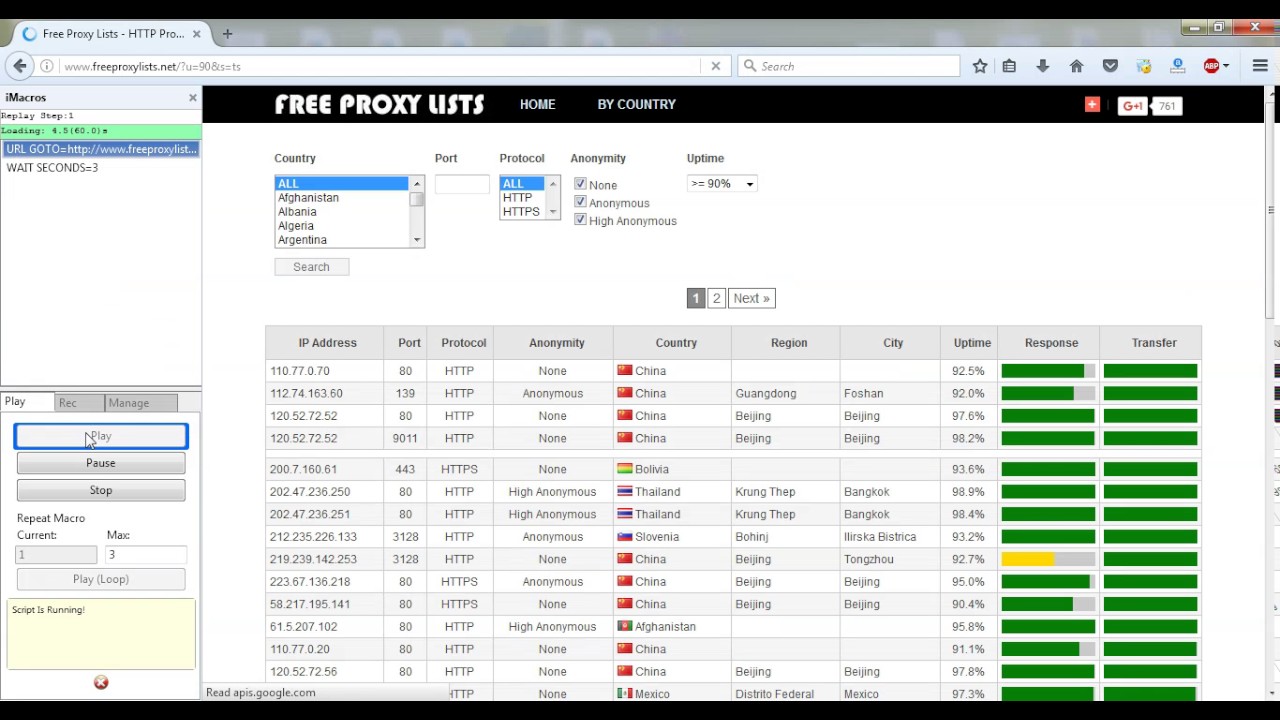The height and width of the screenshot is (720, 1280).
Task: Click the proxy Search button
Action: [312, 267]
